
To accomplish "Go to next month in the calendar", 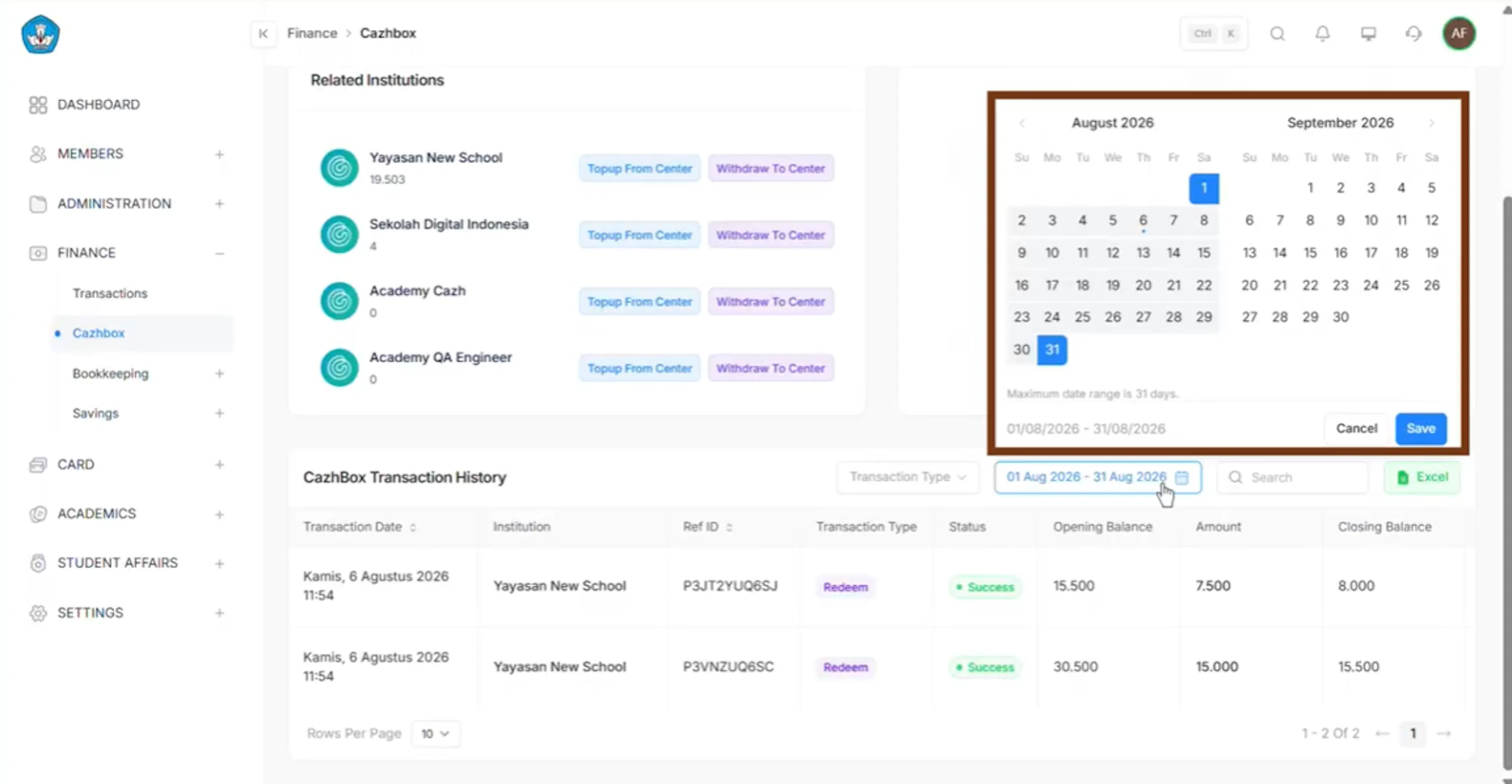I will (x=1432, y=123).
